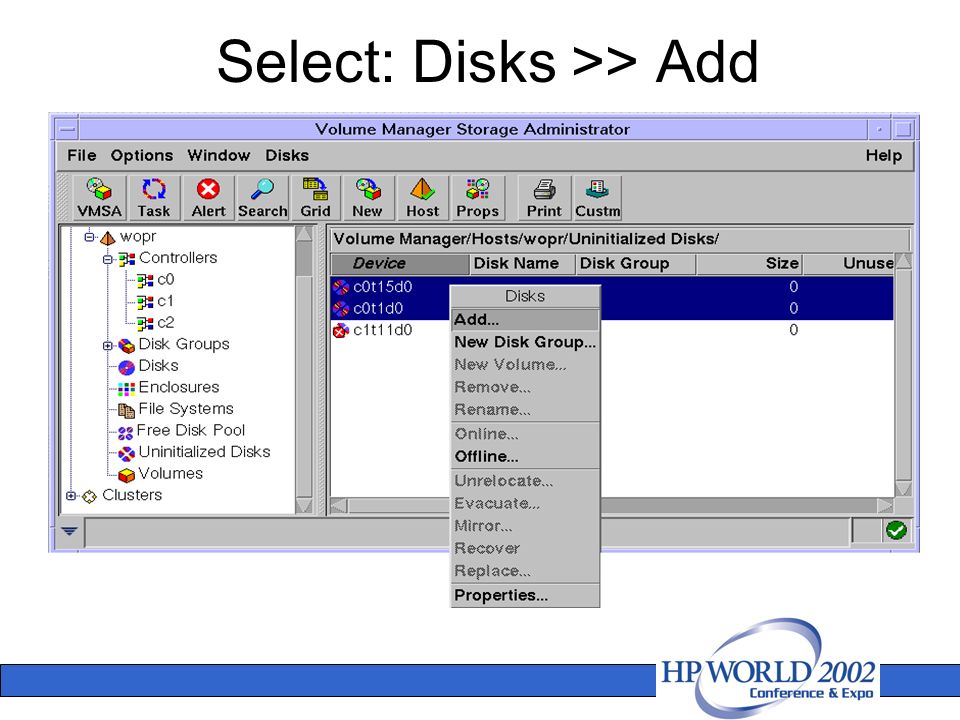Click the File Systems icon in tree
This screenshot has width=960, height=720.
point(126,410)
